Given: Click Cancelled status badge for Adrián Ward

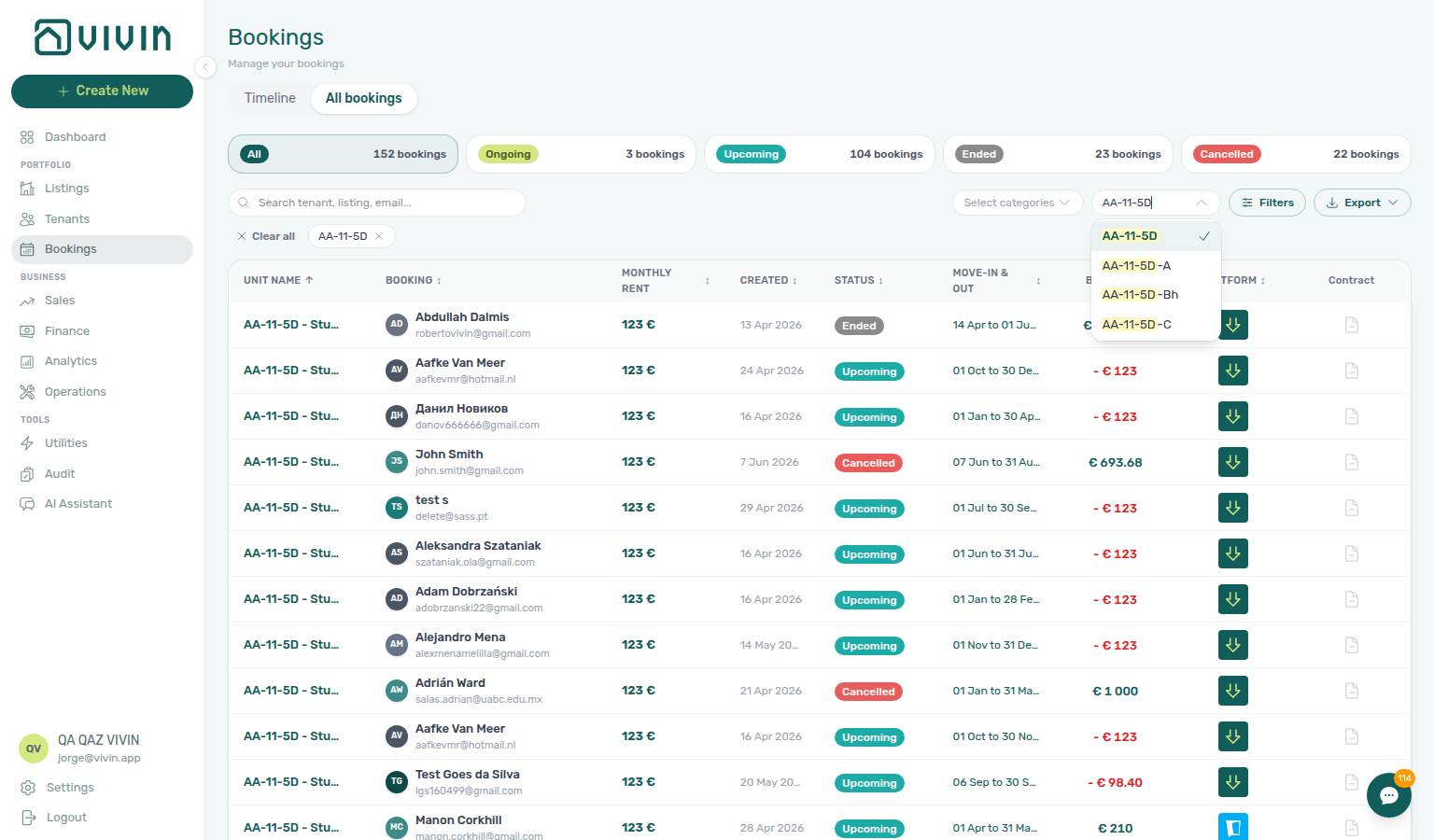Looking at the screenshot, I should tap(868, 692).
